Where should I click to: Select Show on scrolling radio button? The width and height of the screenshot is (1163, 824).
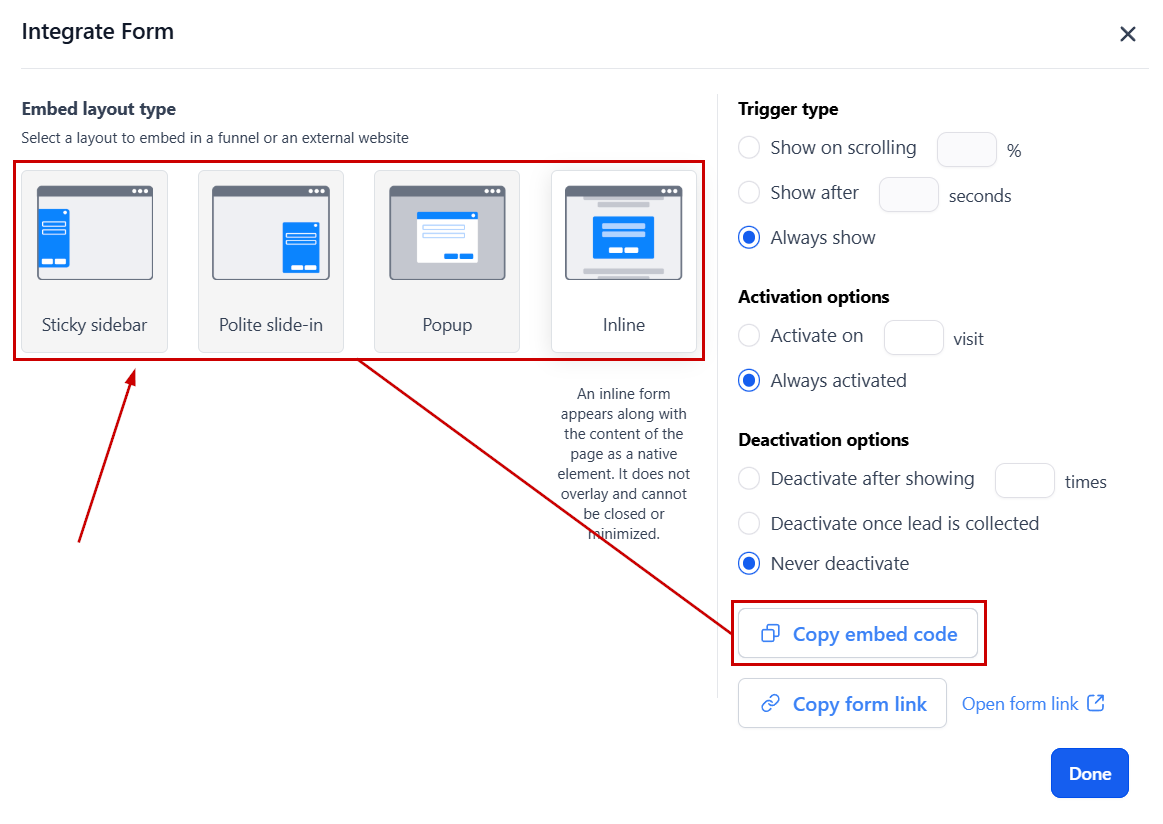click(749, 148)
